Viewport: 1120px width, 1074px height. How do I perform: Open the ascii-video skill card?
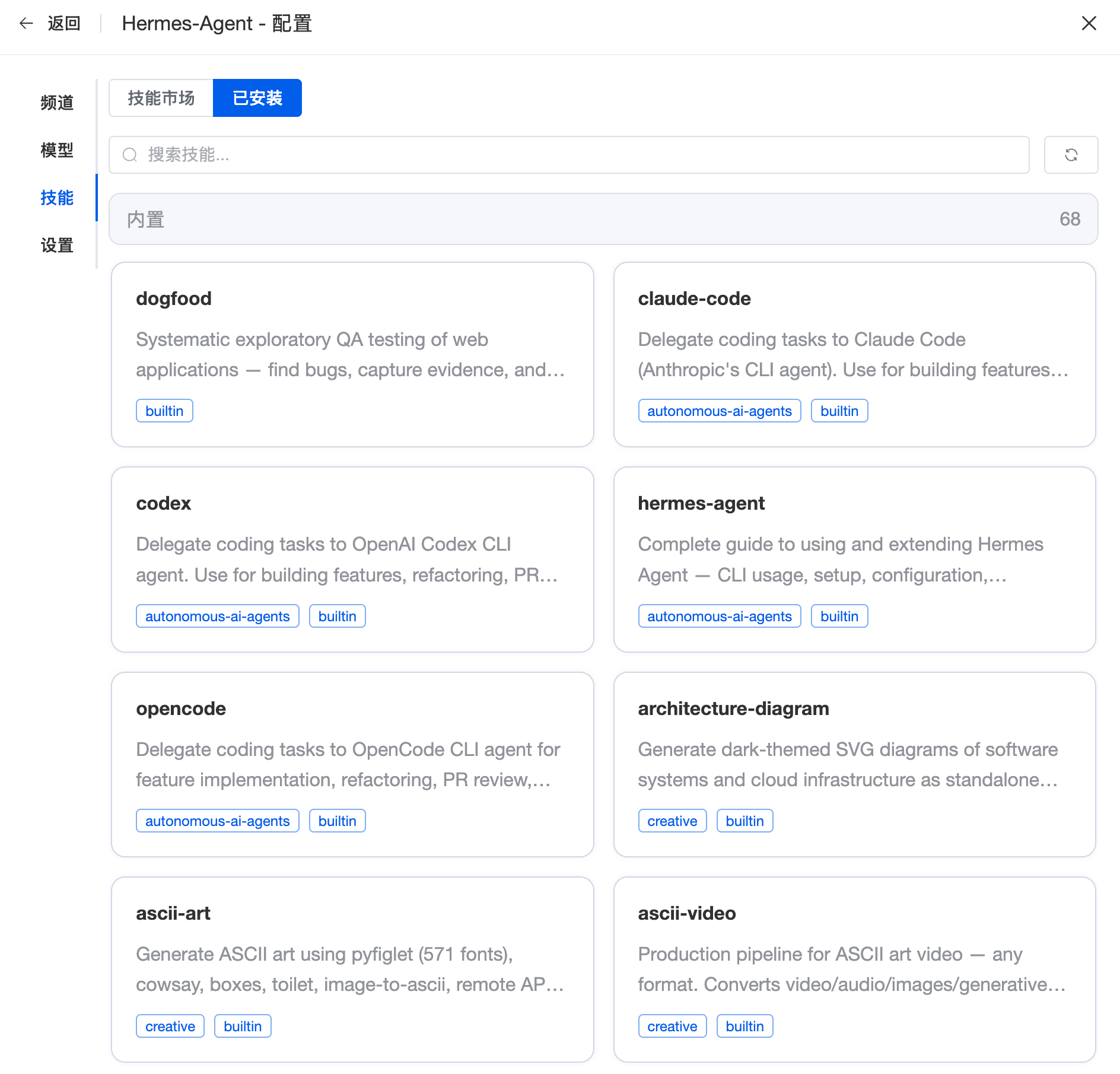854,969
